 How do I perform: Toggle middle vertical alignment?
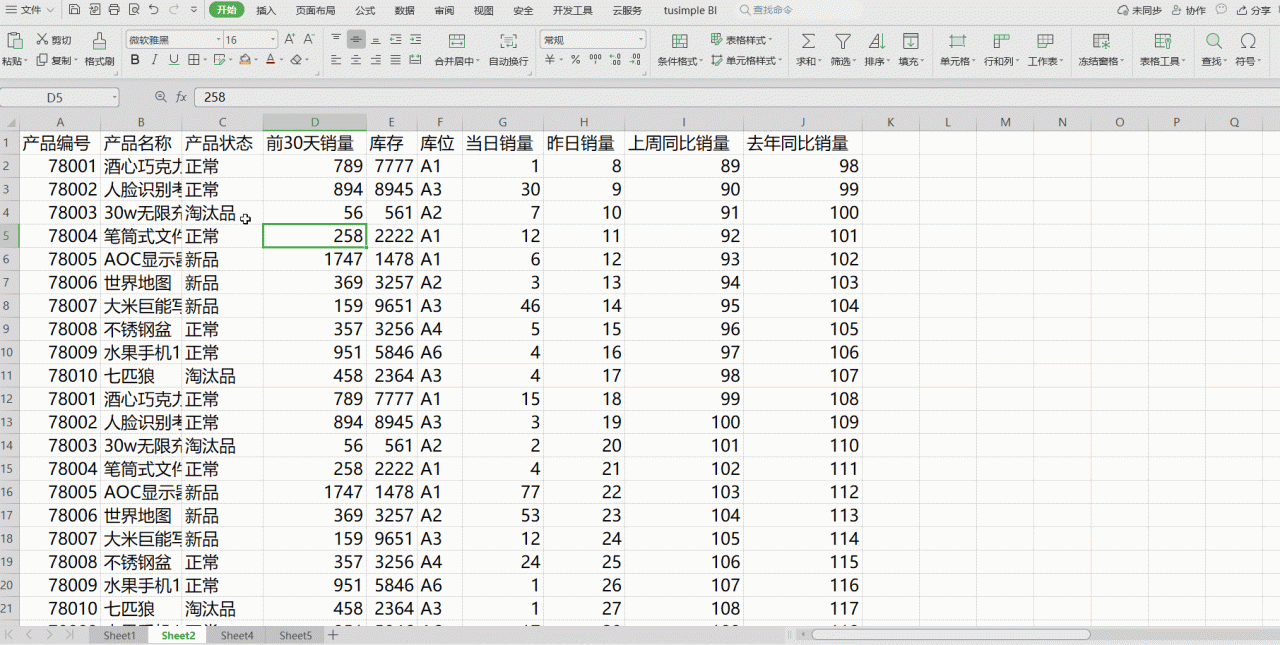point(356,40)
